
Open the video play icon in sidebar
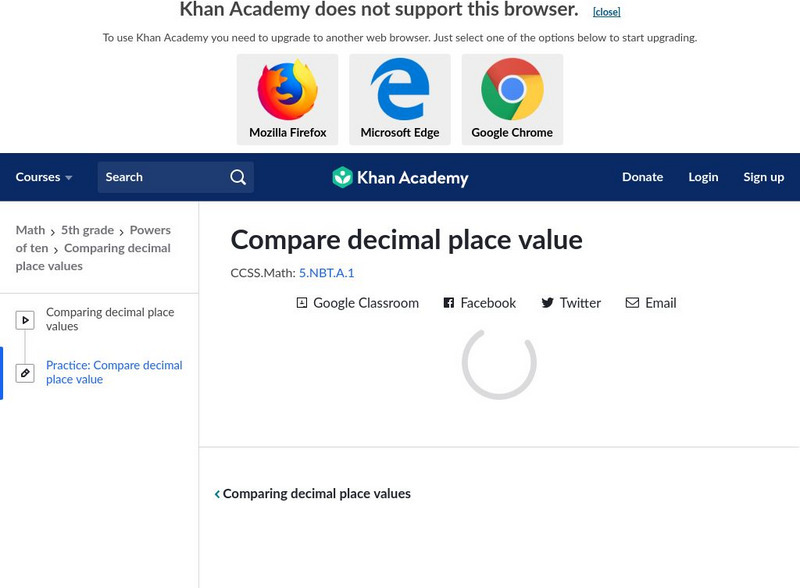coord(25,320)
